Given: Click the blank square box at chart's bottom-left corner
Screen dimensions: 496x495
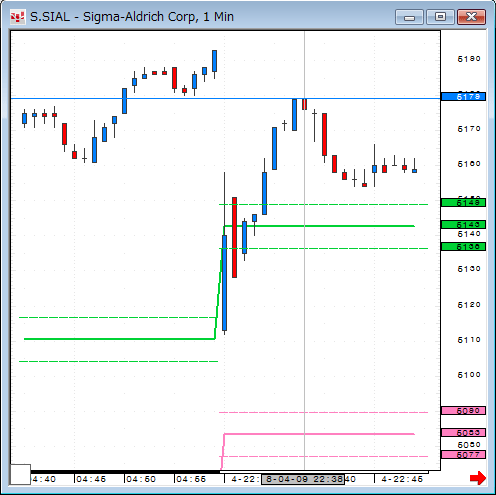Looking at the screenshot, I should [20, 474].
